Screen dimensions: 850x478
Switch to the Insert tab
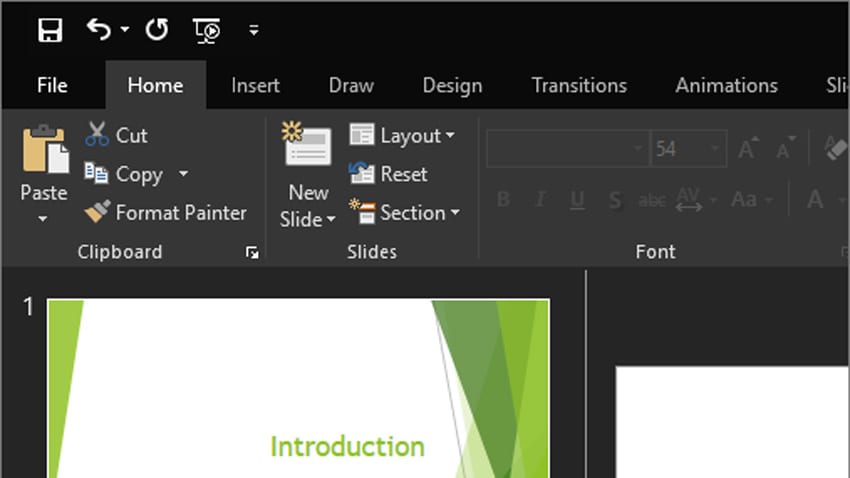pyautogui.click(x=255, y=86)
